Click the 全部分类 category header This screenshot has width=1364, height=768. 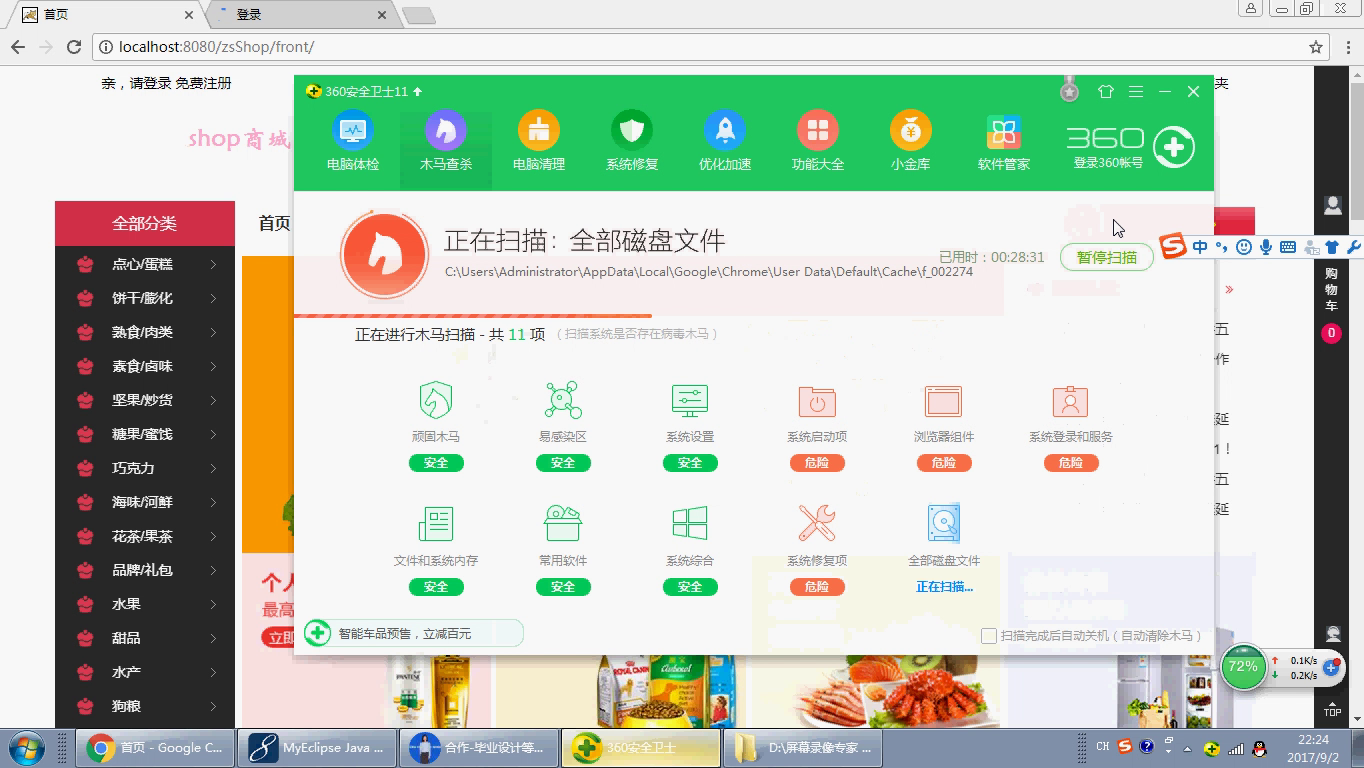145,223
